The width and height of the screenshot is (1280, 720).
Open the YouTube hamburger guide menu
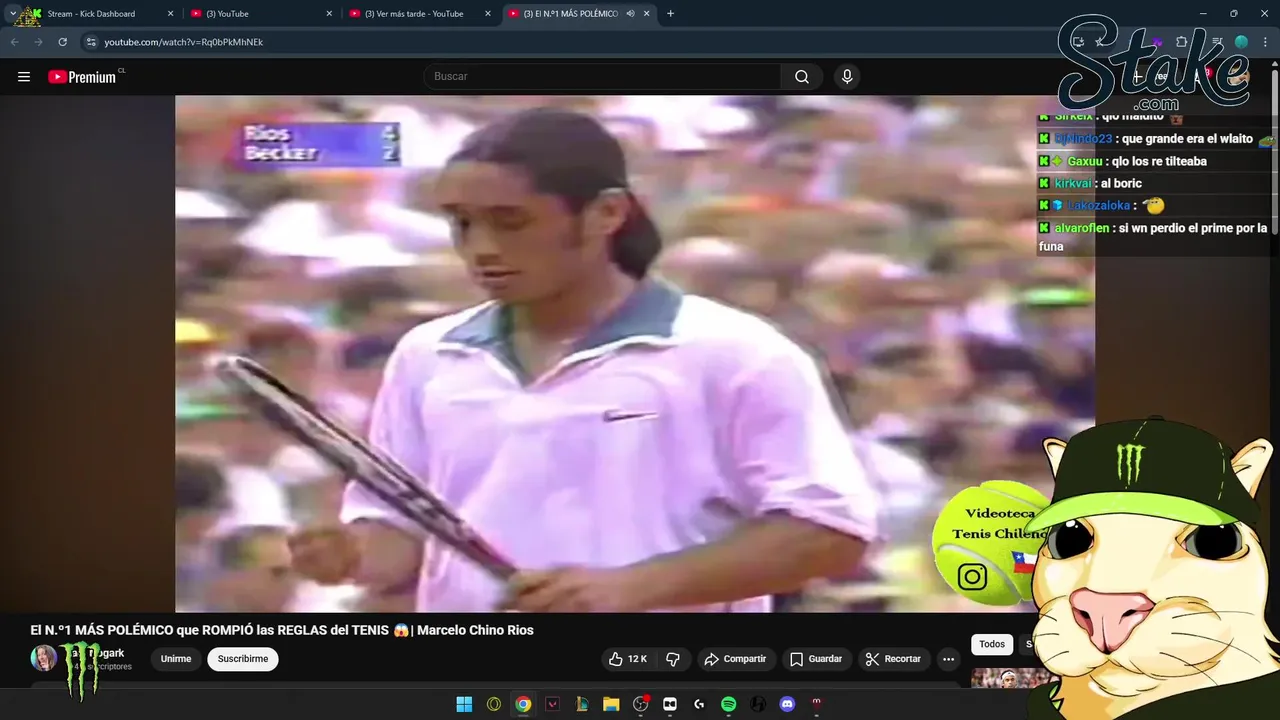(24, 77)
